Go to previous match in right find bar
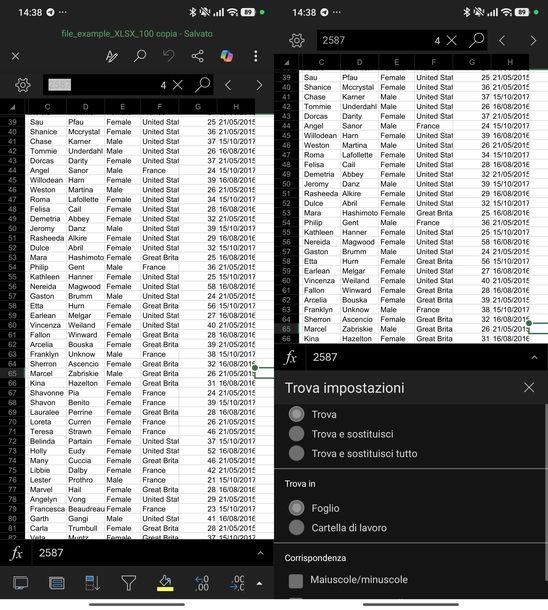Screen dimensions: 548x610 (502, 40)
